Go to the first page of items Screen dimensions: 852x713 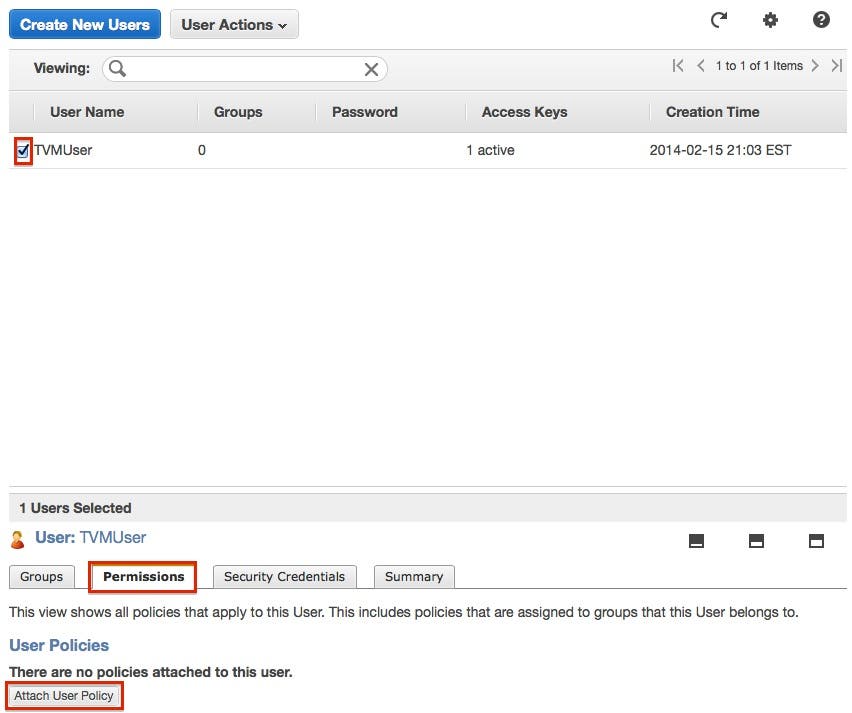[x=678, y=66]
